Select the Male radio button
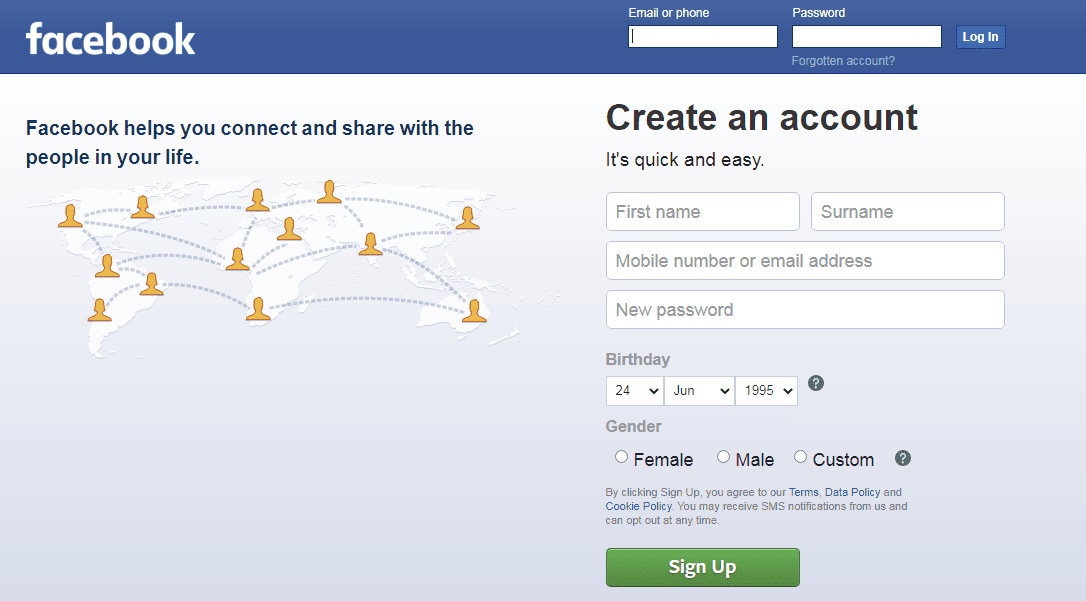This screenshot has height=601, width=1086. pyautogui.click(x=723, y=457)
